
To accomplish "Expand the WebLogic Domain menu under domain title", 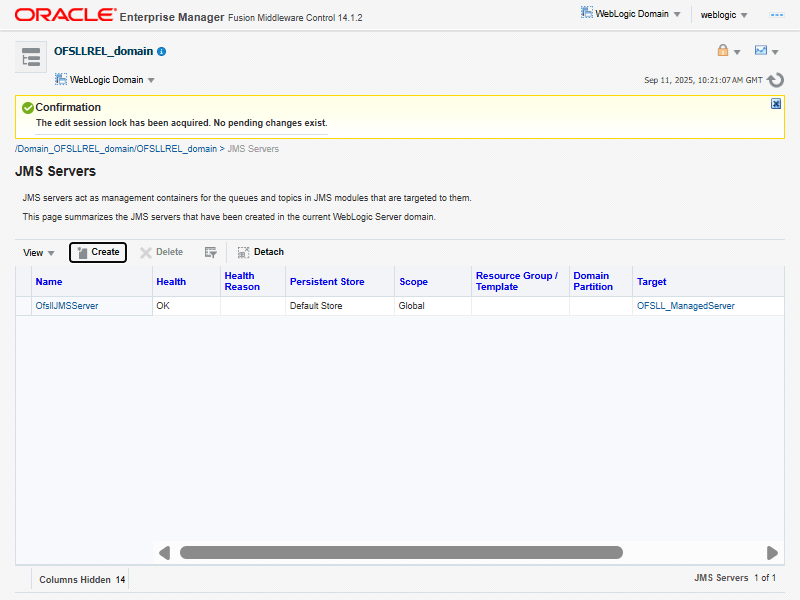I will pyautogui.click(x=105, y=80).
